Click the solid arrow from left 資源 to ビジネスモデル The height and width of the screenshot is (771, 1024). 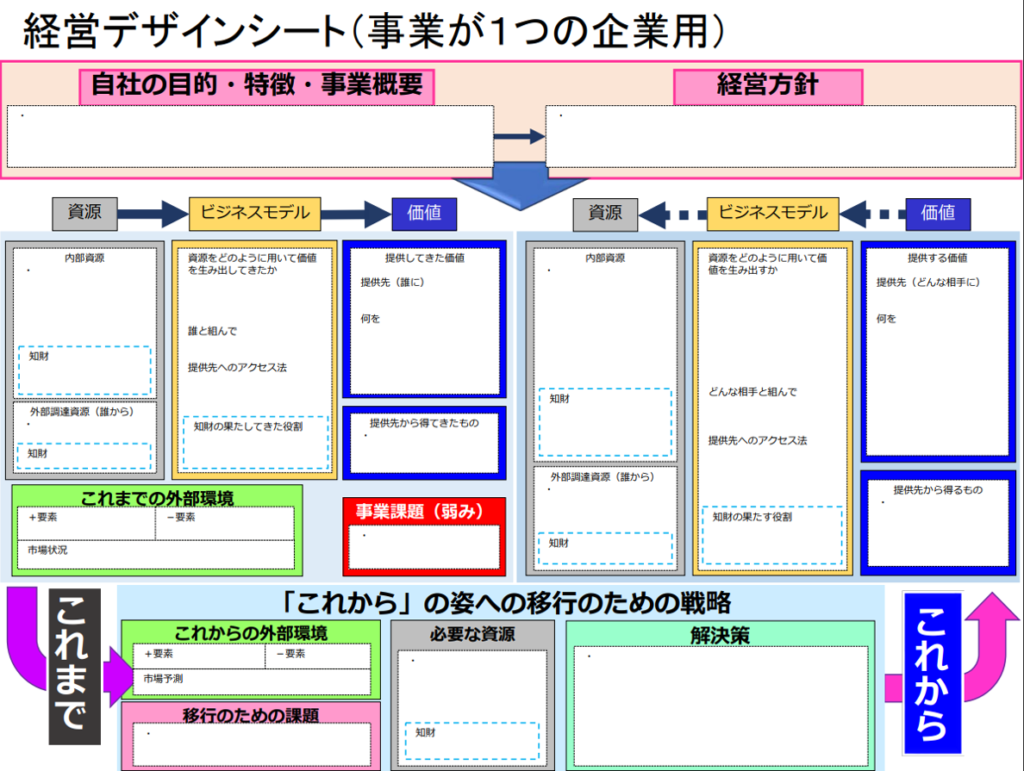pyautogui.click(x=153, y=213)
